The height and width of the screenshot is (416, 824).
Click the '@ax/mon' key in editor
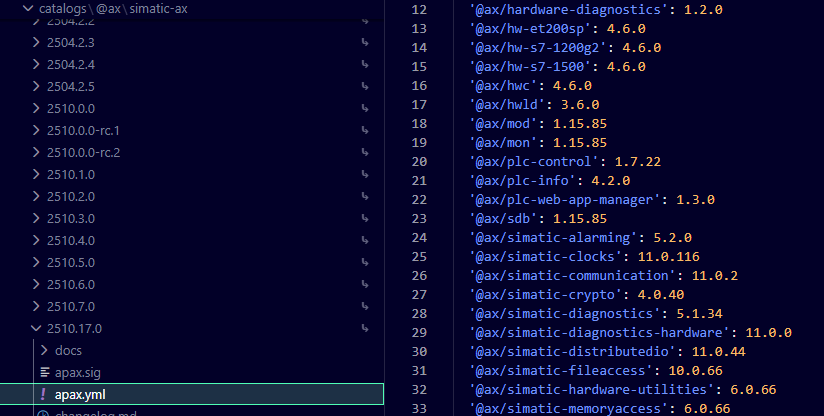[503, 142]
